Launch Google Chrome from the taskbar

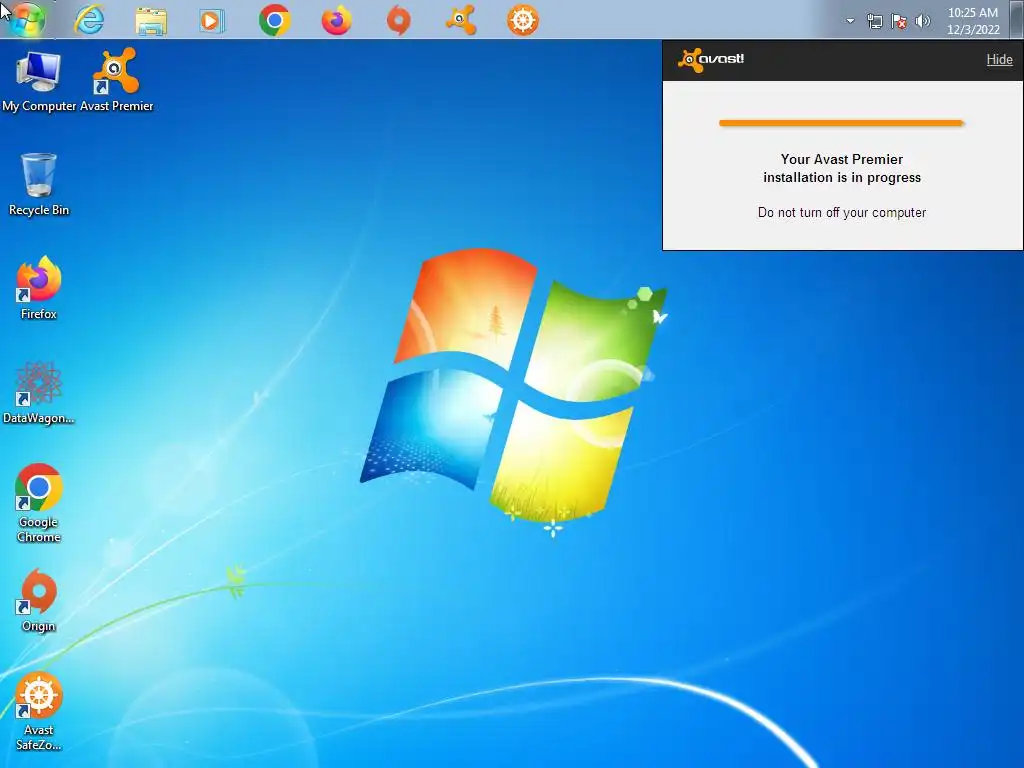(274, 21)
